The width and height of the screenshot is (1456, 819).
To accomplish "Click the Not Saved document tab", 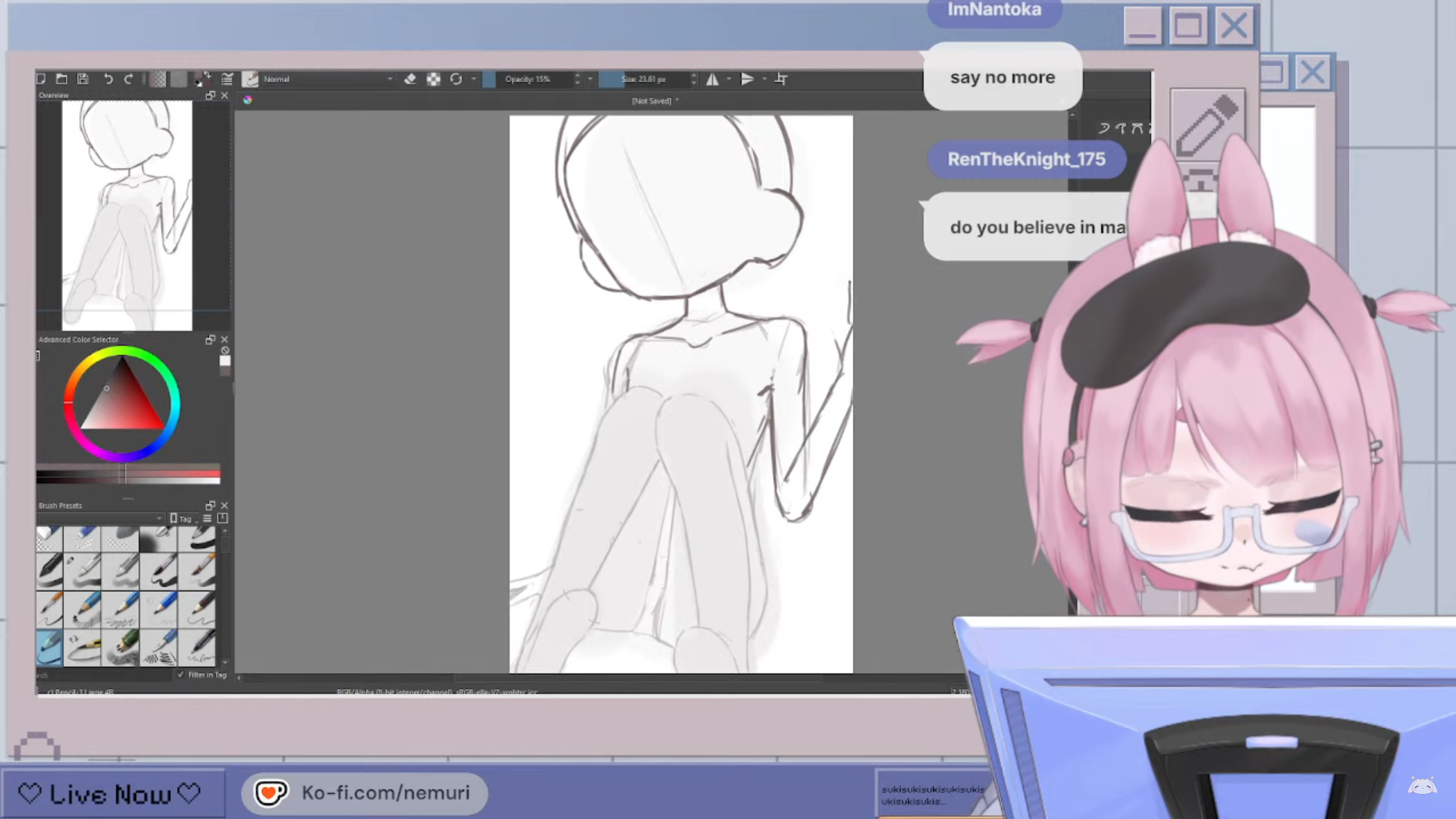I will pyautogui.click(x=651, y=101).
